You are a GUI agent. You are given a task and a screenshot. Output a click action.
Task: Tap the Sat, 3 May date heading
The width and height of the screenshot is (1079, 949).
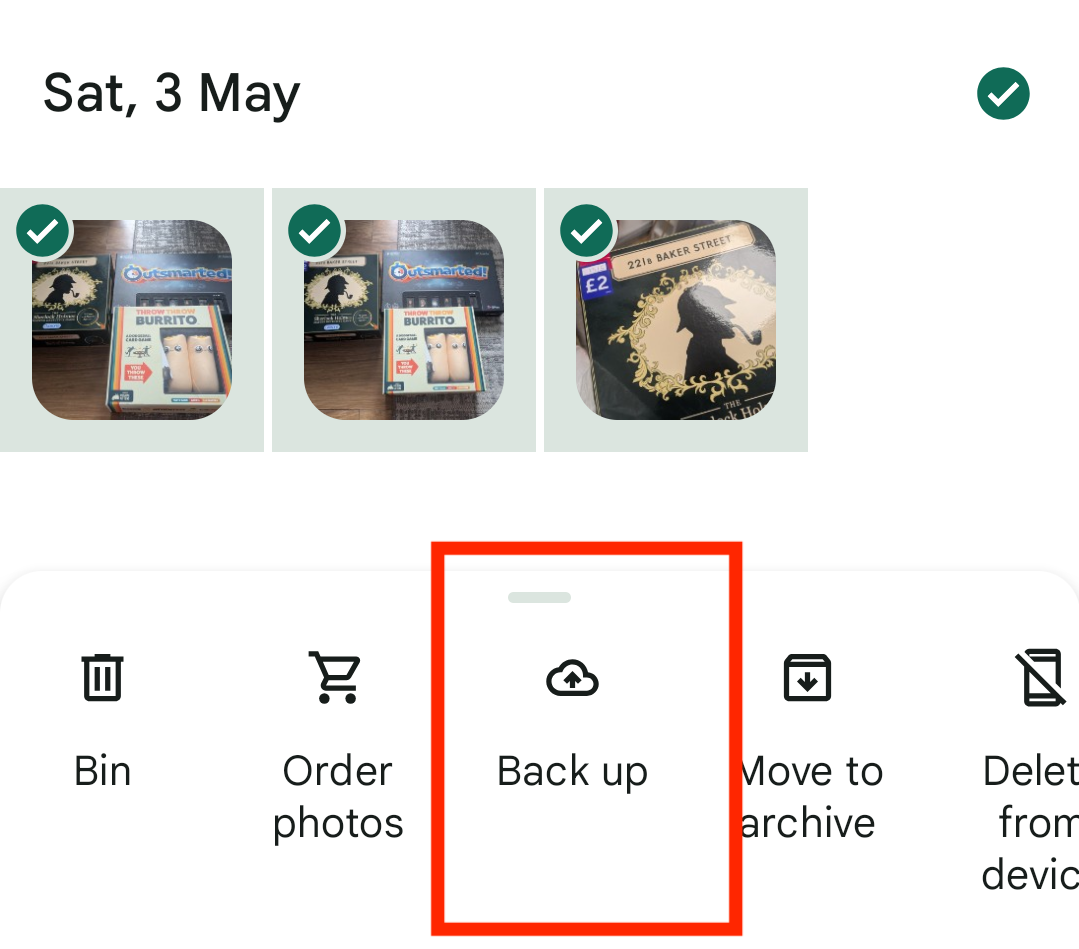click(x=170, y=93)
